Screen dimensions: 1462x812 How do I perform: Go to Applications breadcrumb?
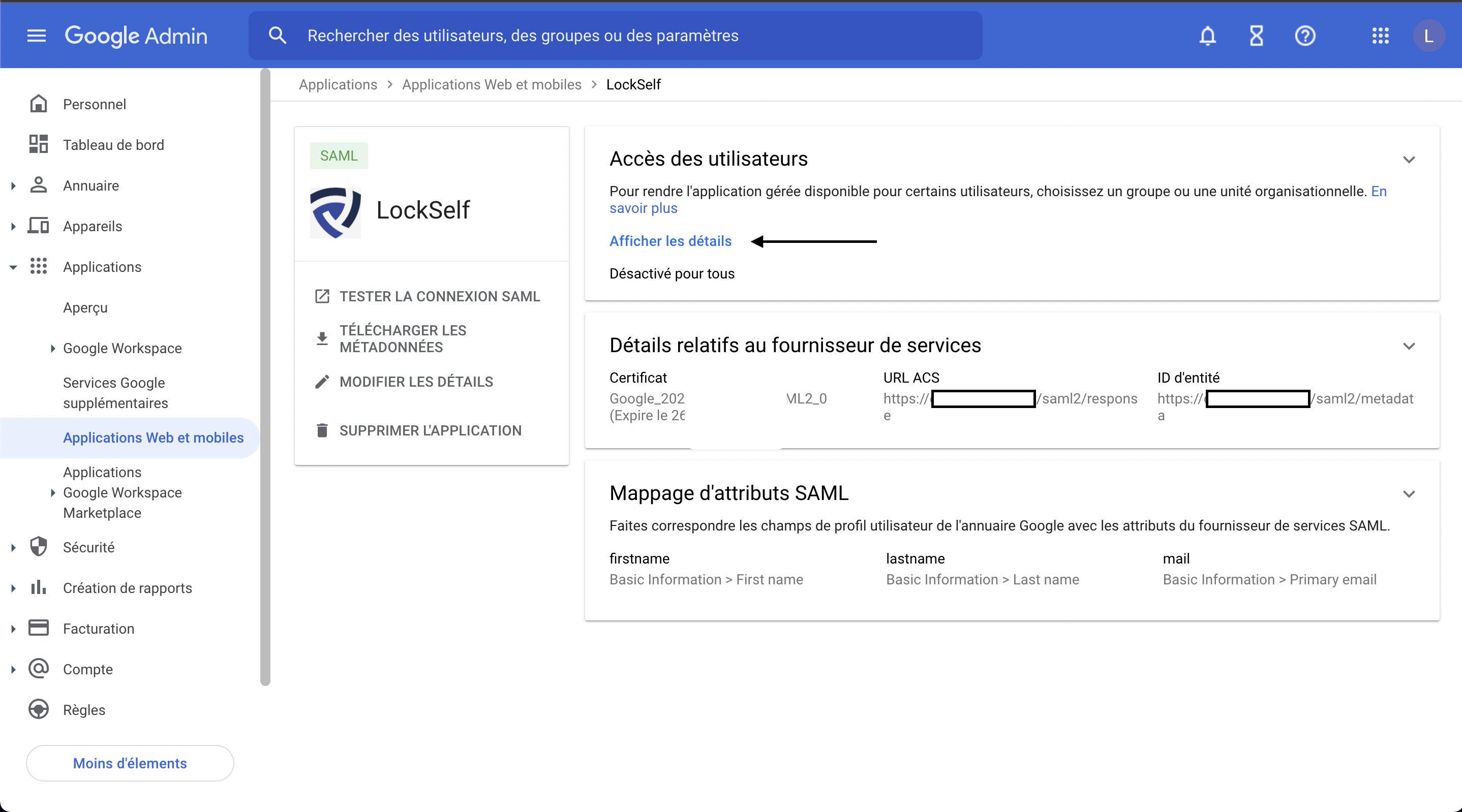tap(338, 84)
